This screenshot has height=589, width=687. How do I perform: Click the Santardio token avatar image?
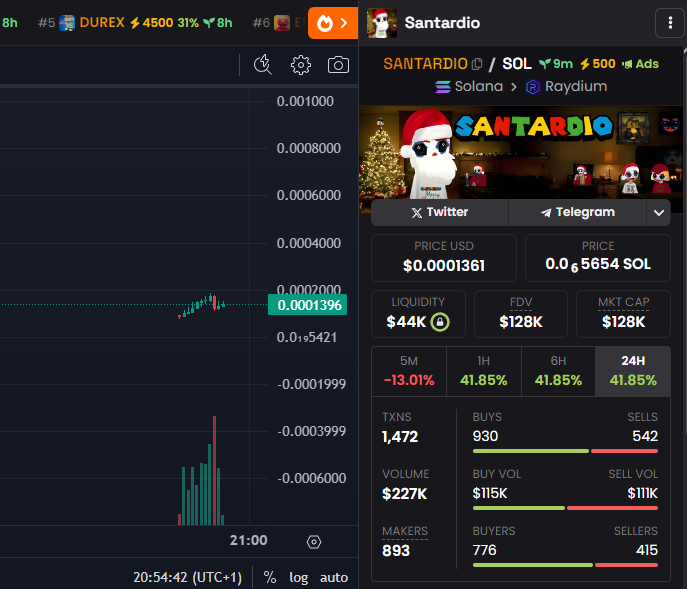(x=382, y=23)
